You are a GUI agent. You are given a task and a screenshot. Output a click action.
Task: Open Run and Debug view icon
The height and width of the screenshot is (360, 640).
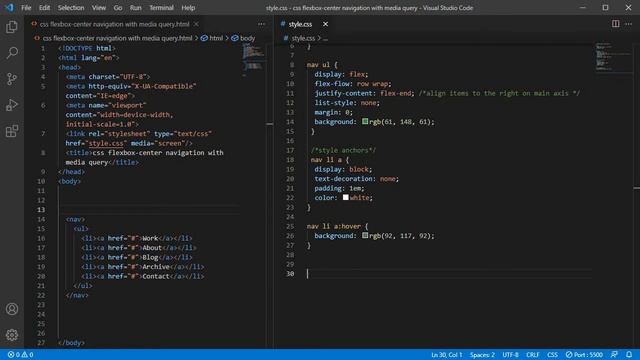coord(12,105)
